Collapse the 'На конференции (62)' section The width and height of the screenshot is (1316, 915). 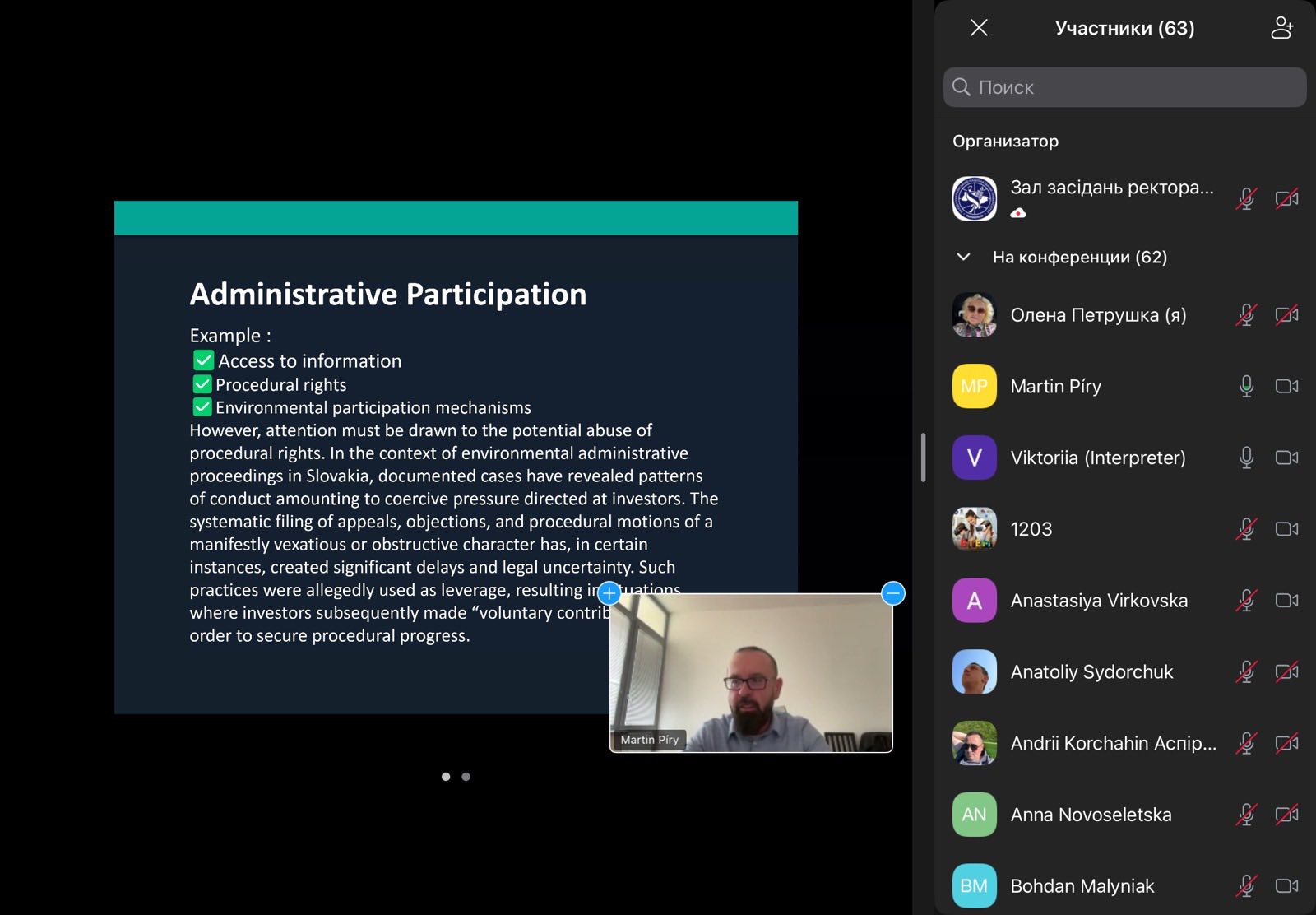point(964,257)
